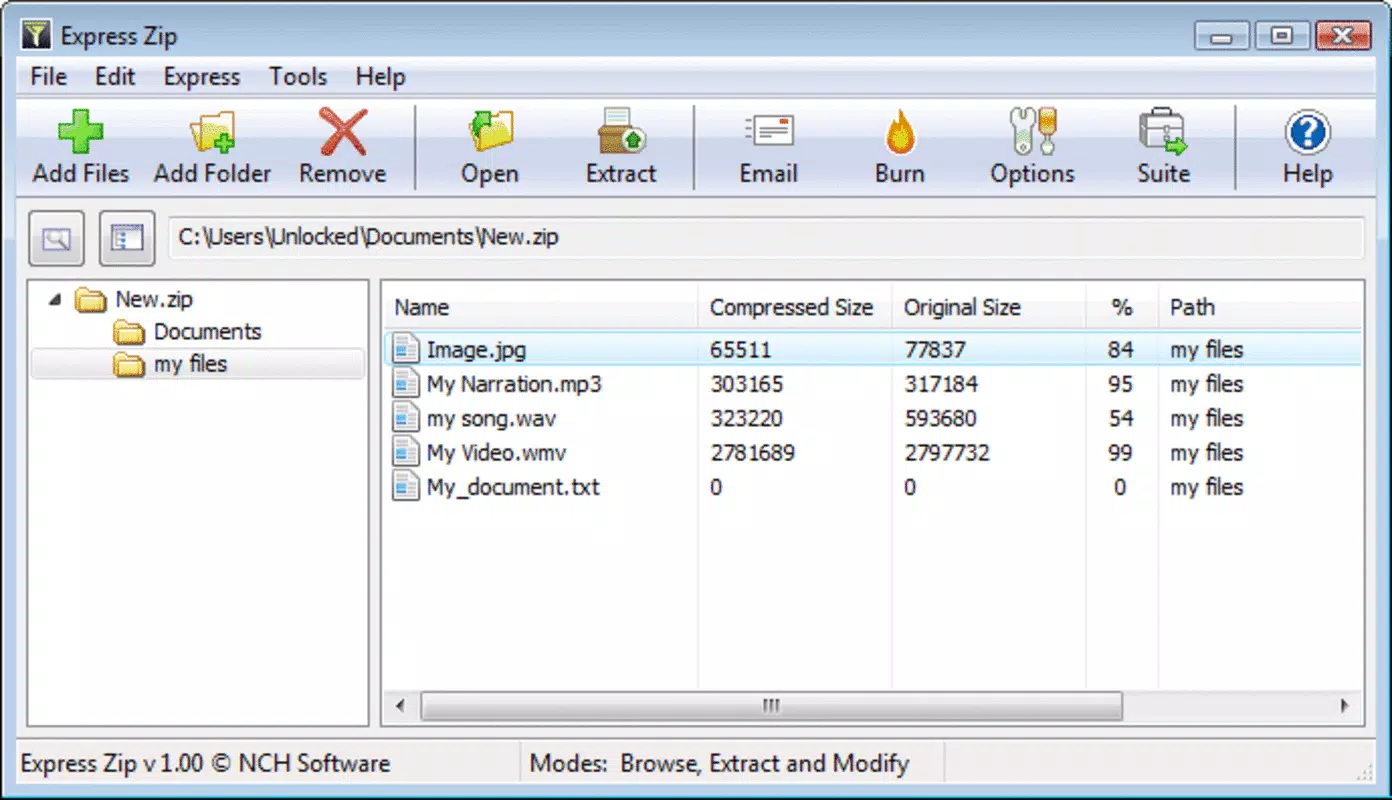This screenshot has height=800, width=1392.
Task: Click the Image.jpg file icon
Action: 406,349
